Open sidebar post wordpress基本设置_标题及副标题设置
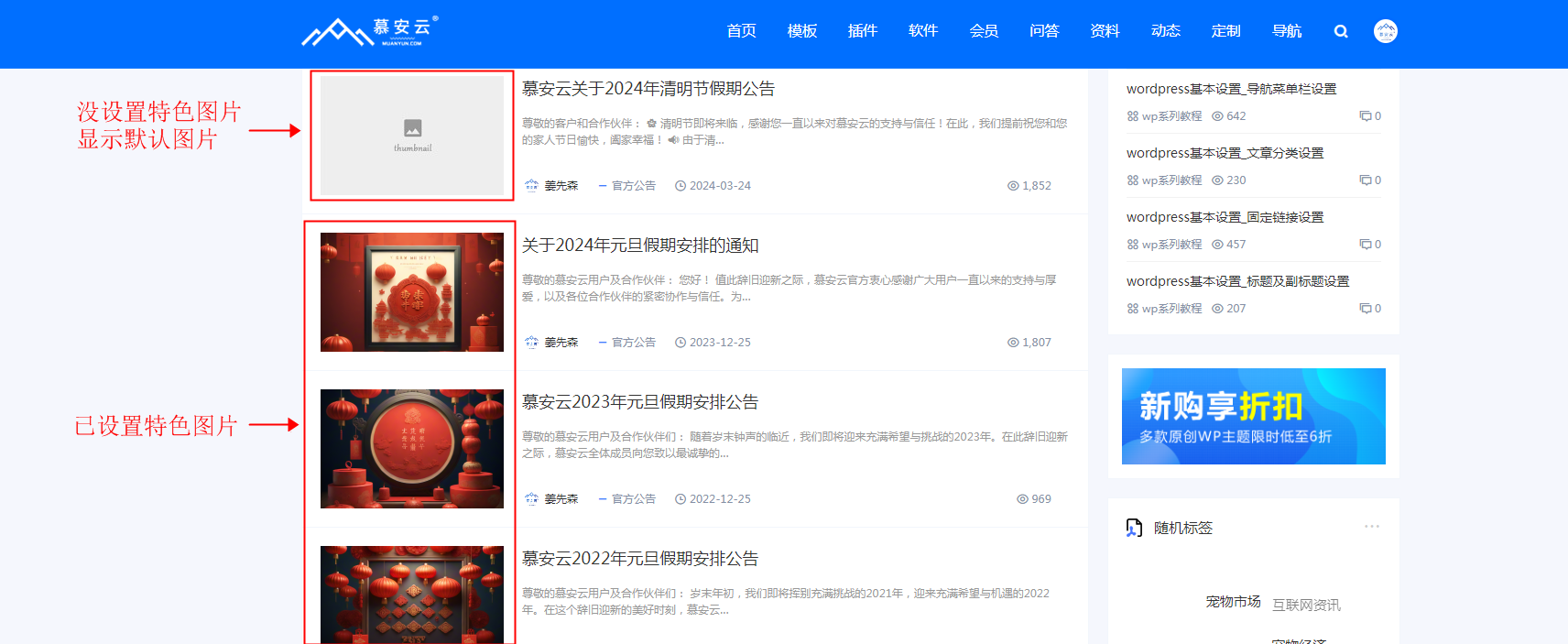1568x644 pixels. [1237, 281]
